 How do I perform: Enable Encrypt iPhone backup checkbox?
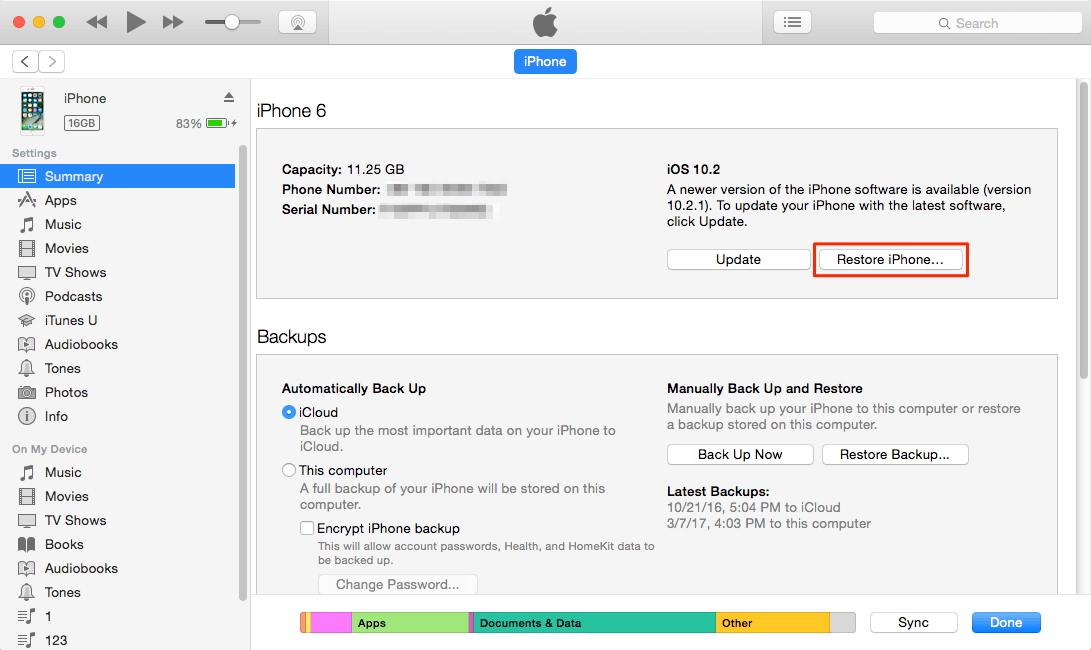[x=307, y=528]
